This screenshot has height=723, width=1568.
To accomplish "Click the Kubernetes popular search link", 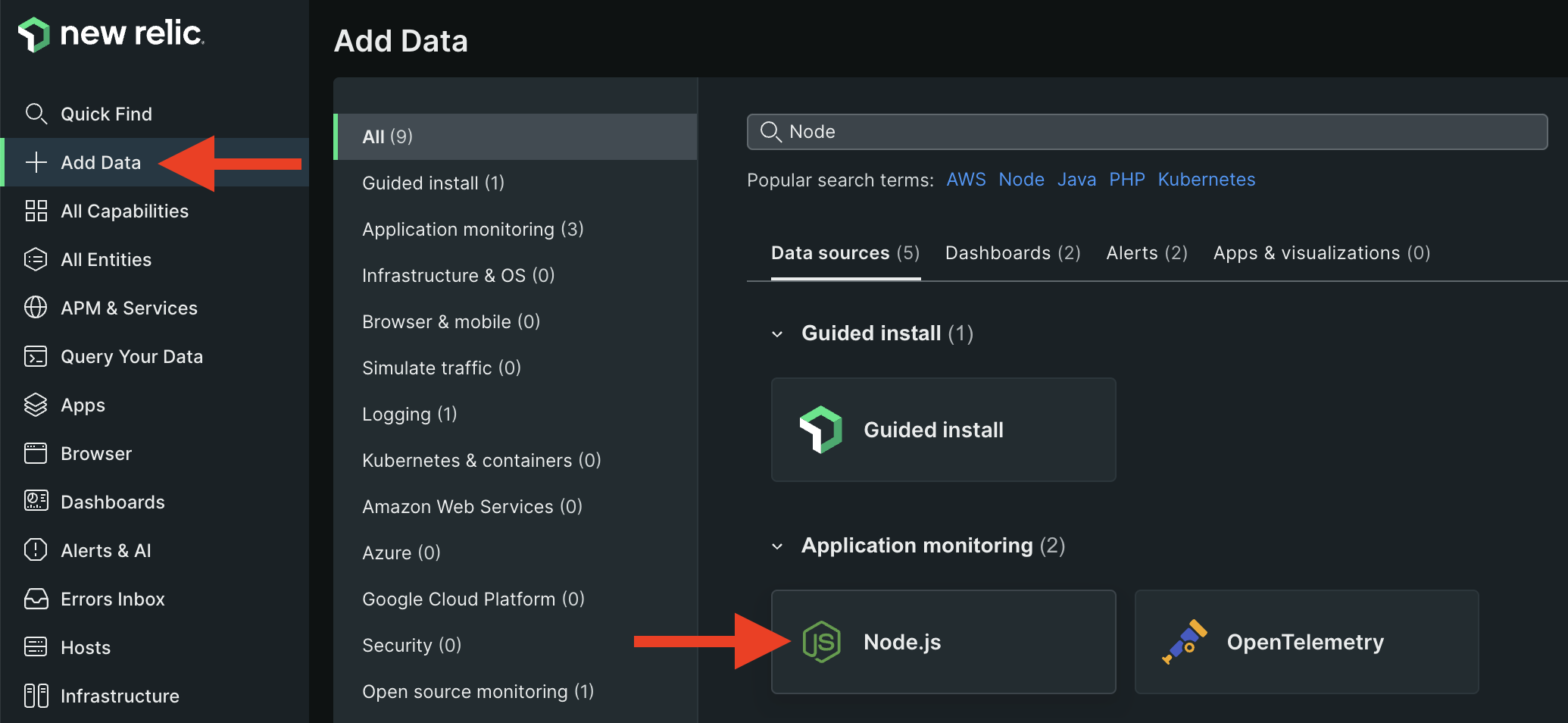I will (x=1206, y=180).
